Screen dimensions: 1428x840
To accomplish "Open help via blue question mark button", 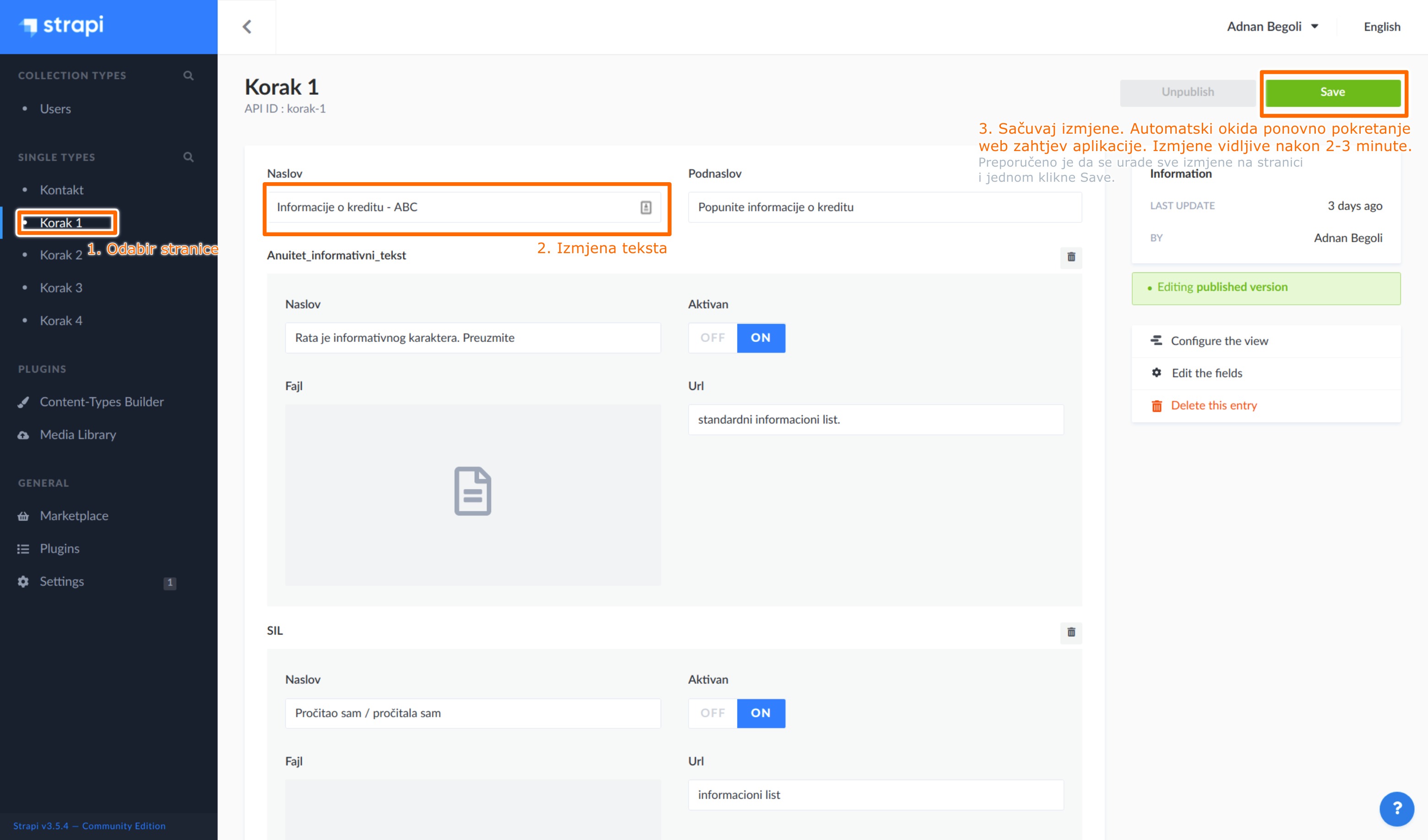I will (x=1396, y=808).
